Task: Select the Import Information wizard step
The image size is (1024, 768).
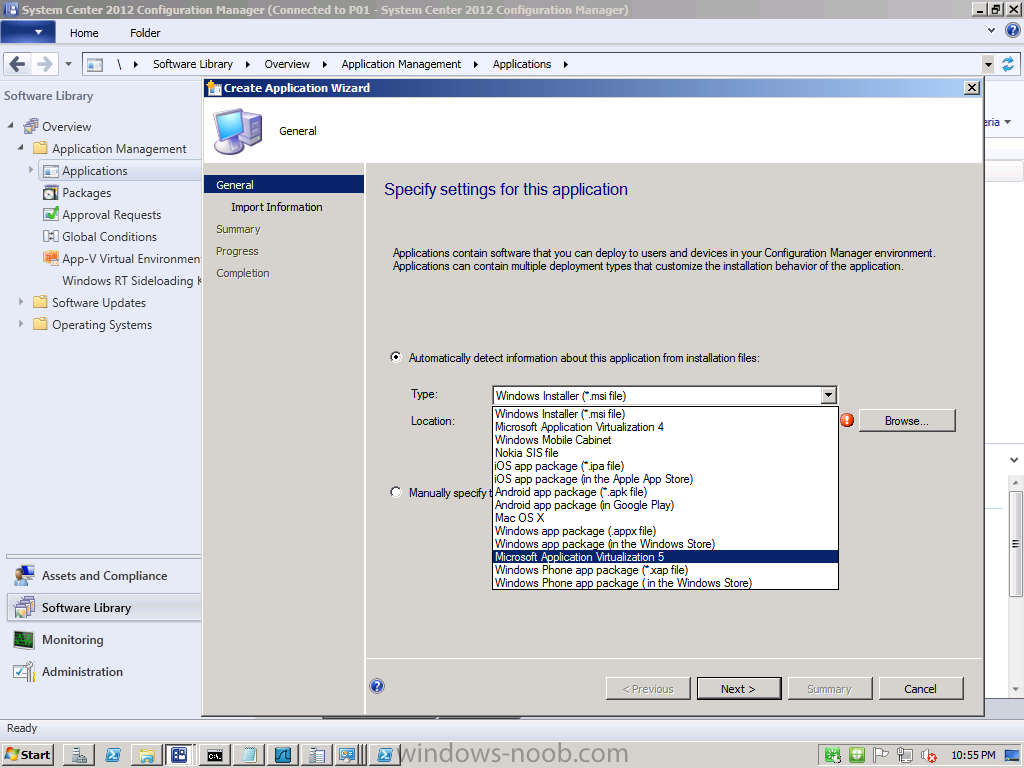Action: 276,207
